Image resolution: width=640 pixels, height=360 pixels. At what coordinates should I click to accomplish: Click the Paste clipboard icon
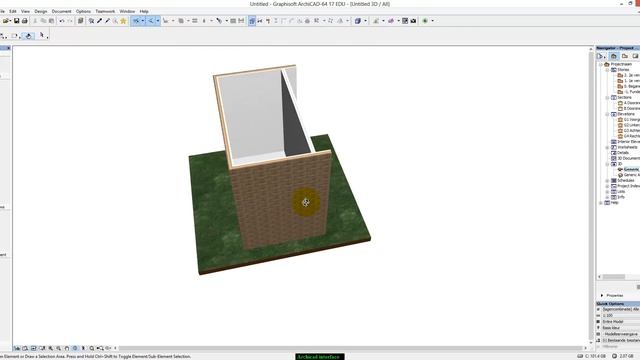click(x=51, y=21)
